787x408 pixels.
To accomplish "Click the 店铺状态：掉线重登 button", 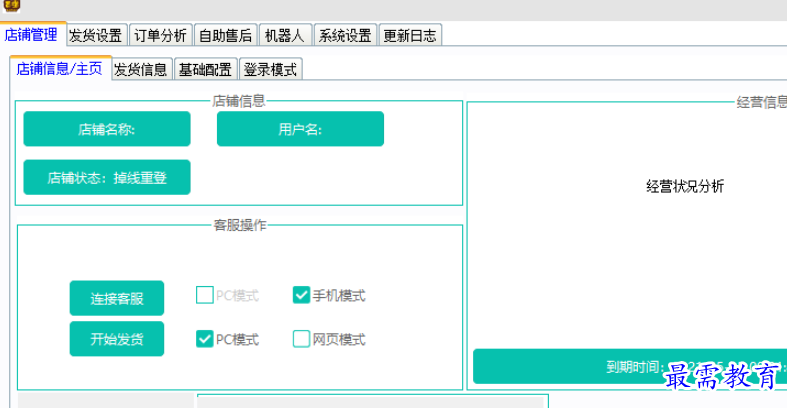I will pos(107,177).
